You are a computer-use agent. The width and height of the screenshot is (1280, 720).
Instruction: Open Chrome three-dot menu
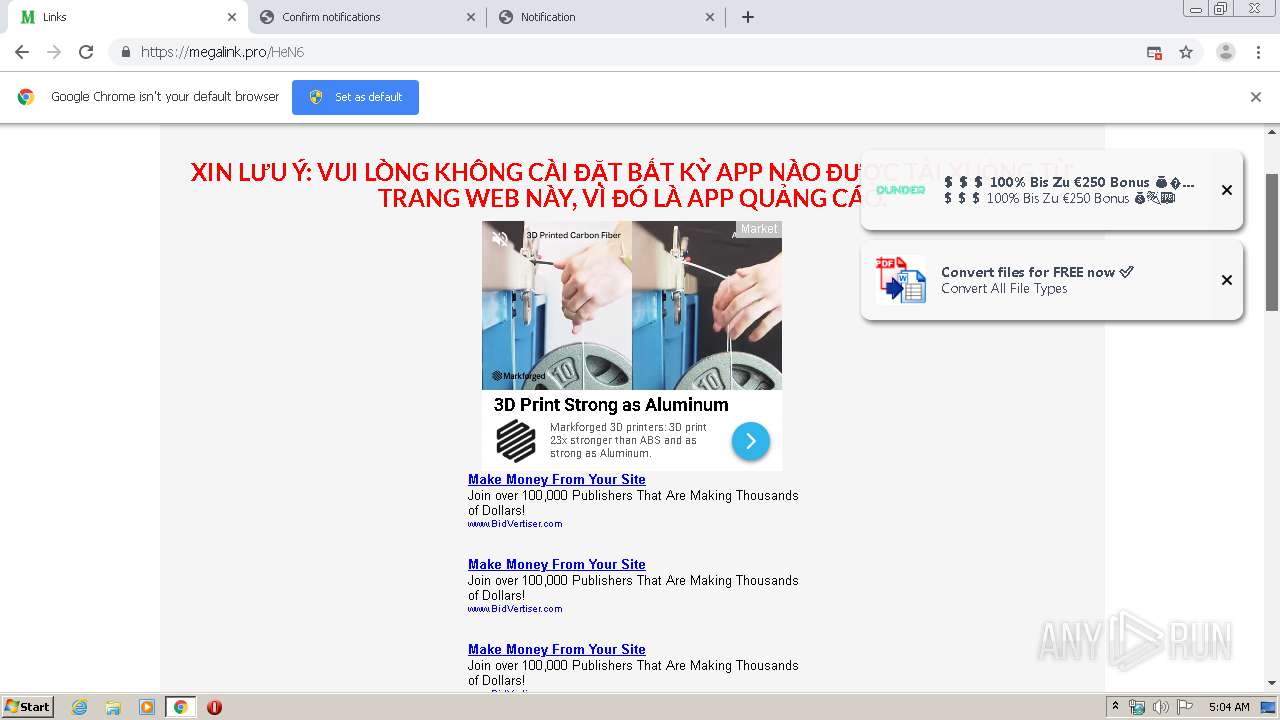click(1259, 52)
